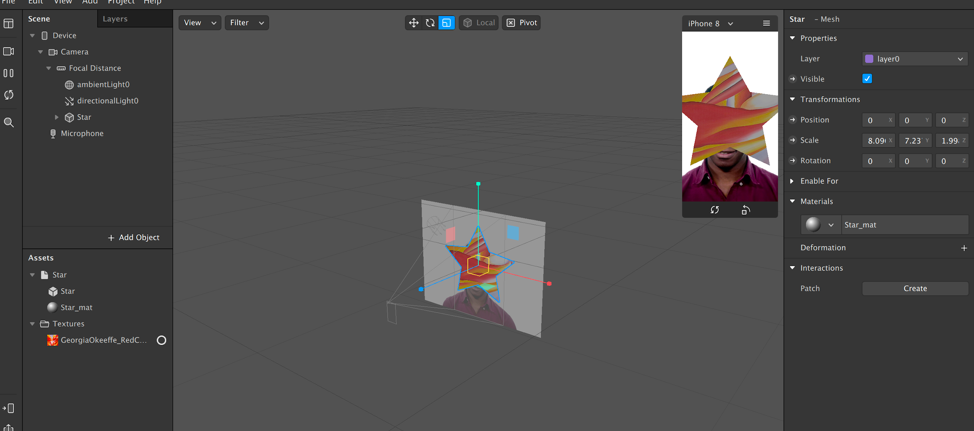Open the iPhone 8 device dropdown
Viewport: 974px width, 431px height.
[711, 24]
